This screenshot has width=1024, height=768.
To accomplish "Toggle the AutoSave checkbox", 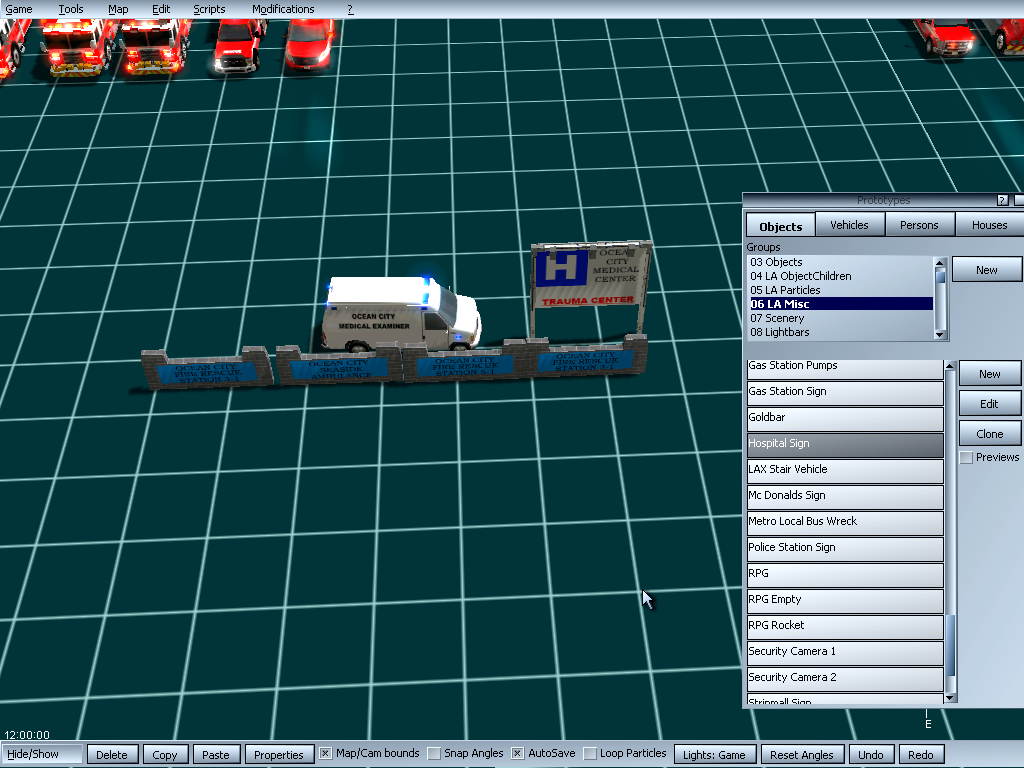I will [517, 754].
